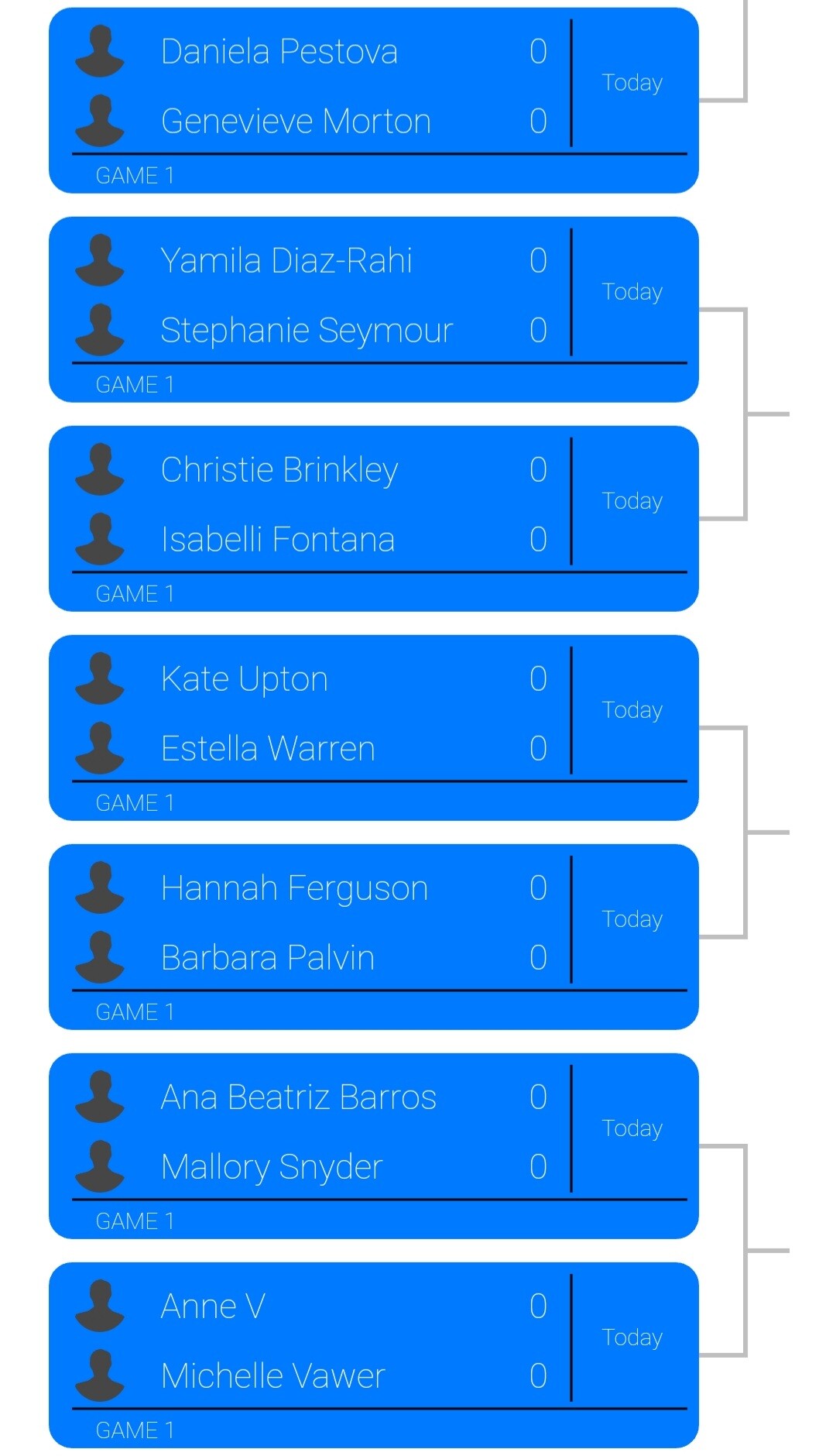836x1456 pixels.
Task: Open Estella Warren's player name
Action: tap(268, 749)
